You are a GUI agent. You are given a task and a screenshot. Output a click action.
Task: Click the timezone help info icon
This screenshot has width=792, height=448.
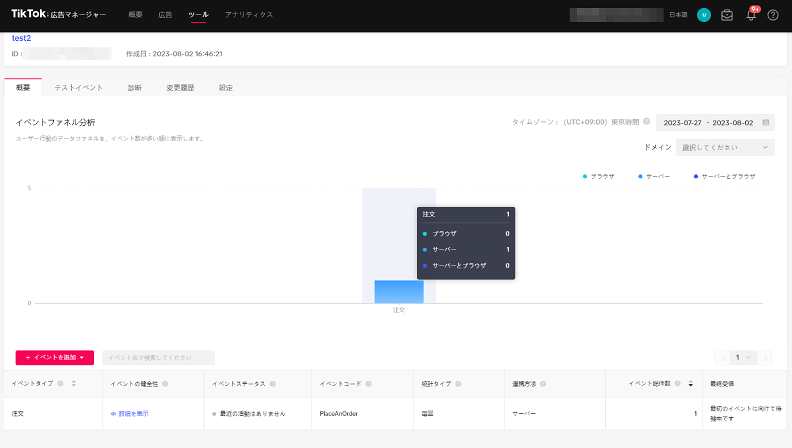pos(647,122)
